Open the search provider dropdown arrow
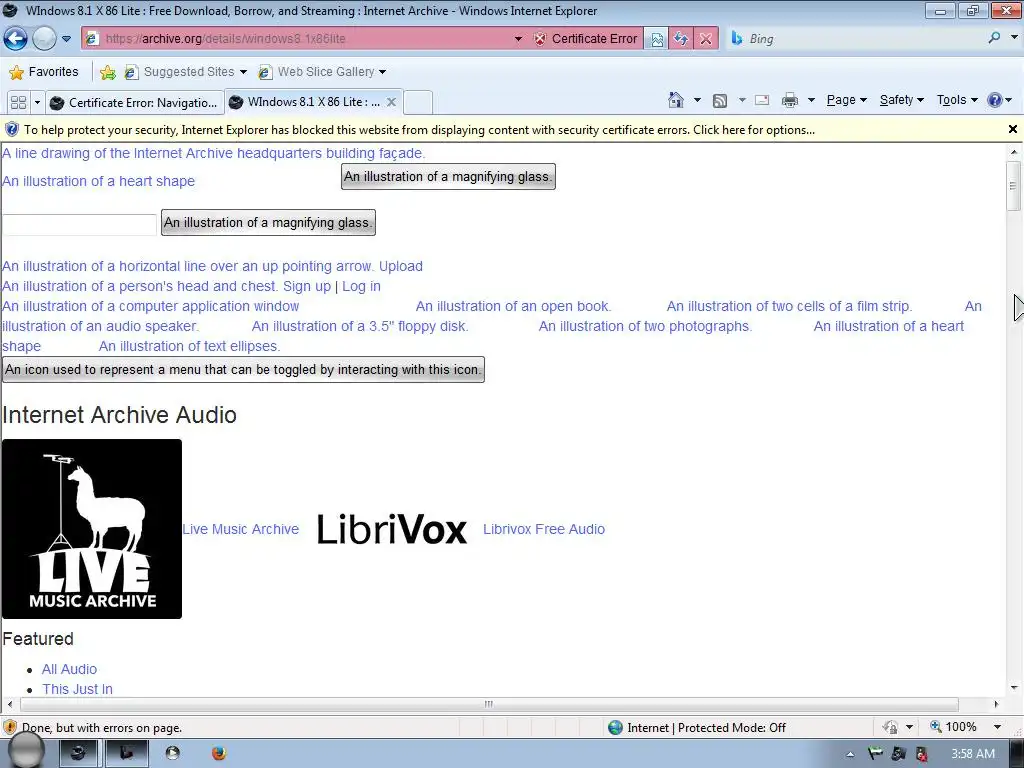 pyautogui.click(x=1014, y=38)
